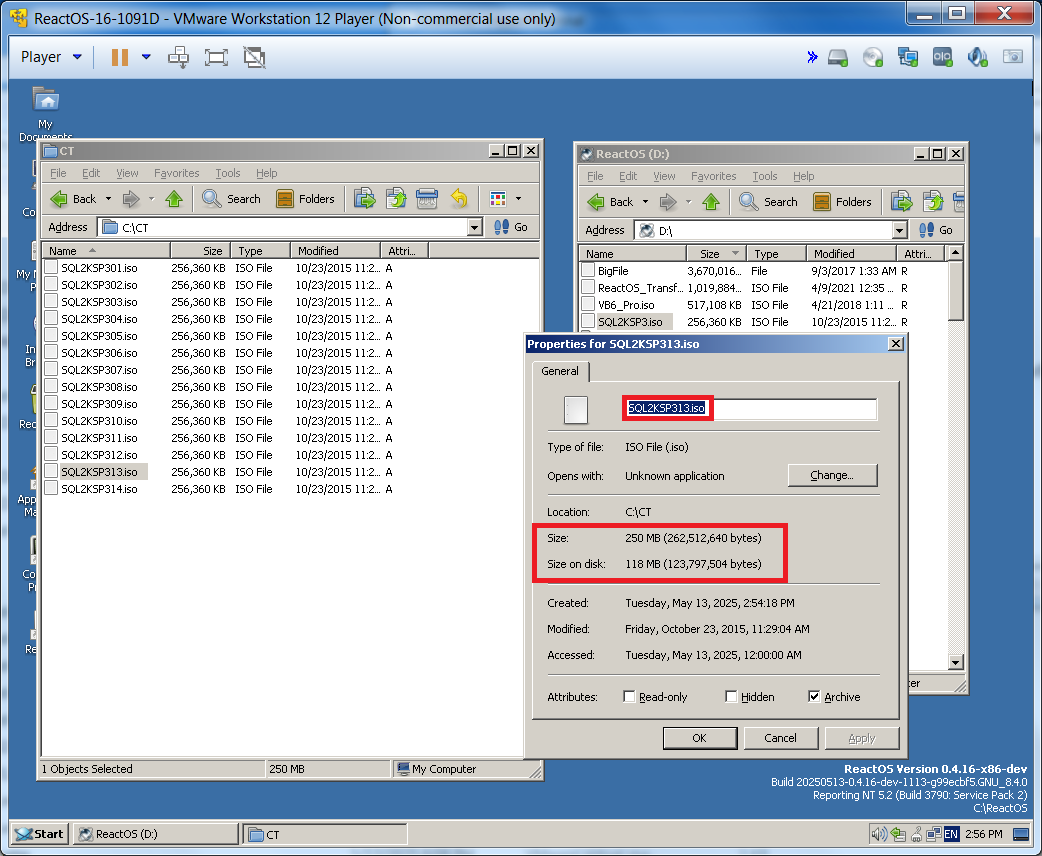Screen dimensions: 1042x856
Task: Click Change... button for Opens with
Action: [832, 476]
